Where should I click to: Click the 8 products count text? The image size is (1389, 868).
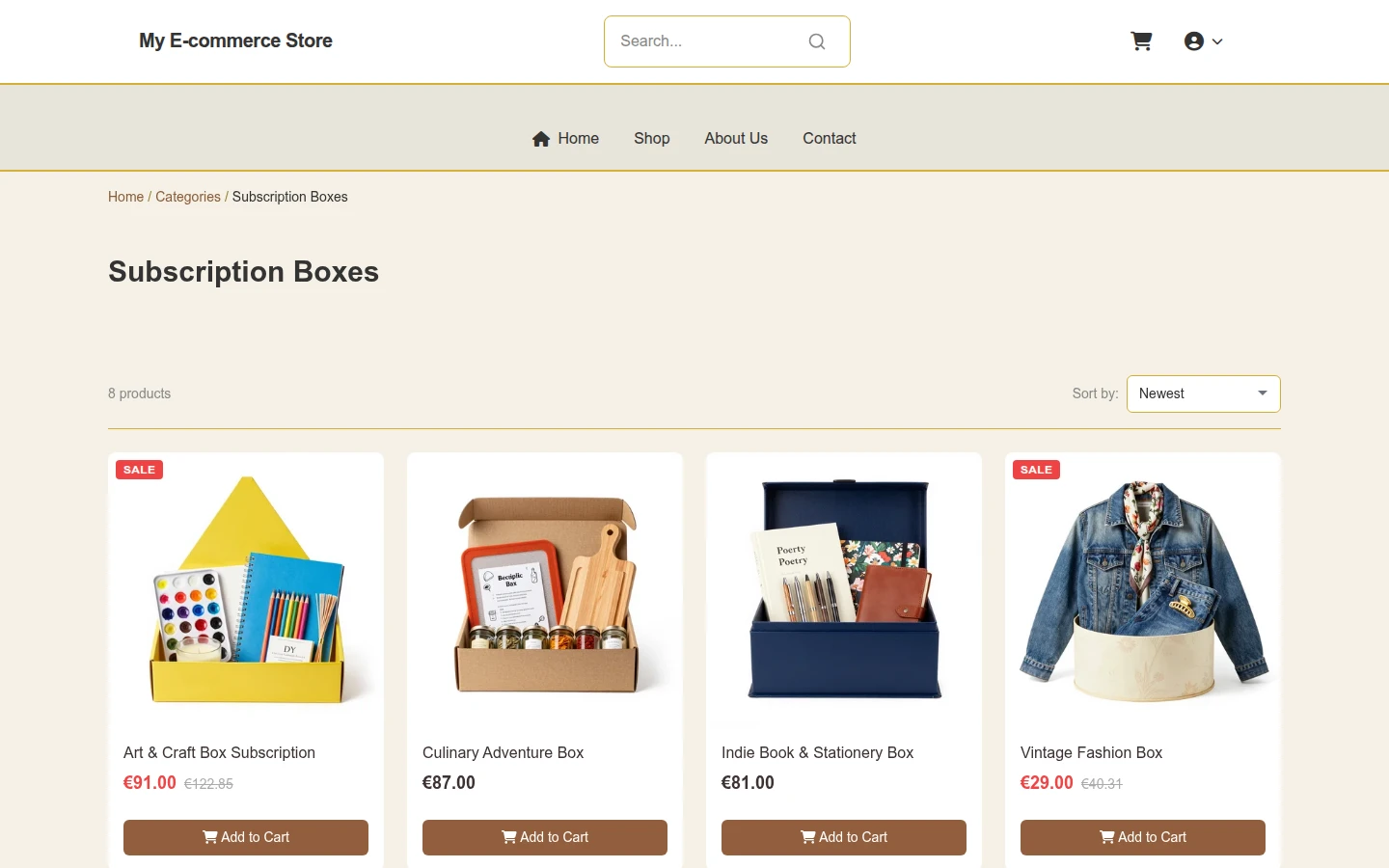coord(139,393)
